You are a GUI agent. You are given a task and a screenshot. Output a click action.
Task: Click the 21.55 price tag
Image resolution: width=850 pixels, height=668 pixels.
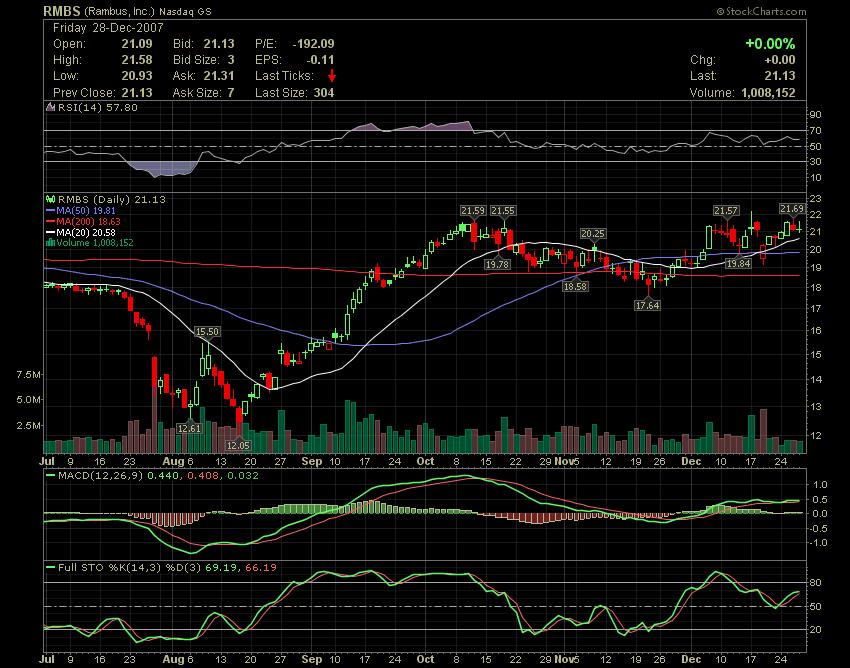pos(503,210)
